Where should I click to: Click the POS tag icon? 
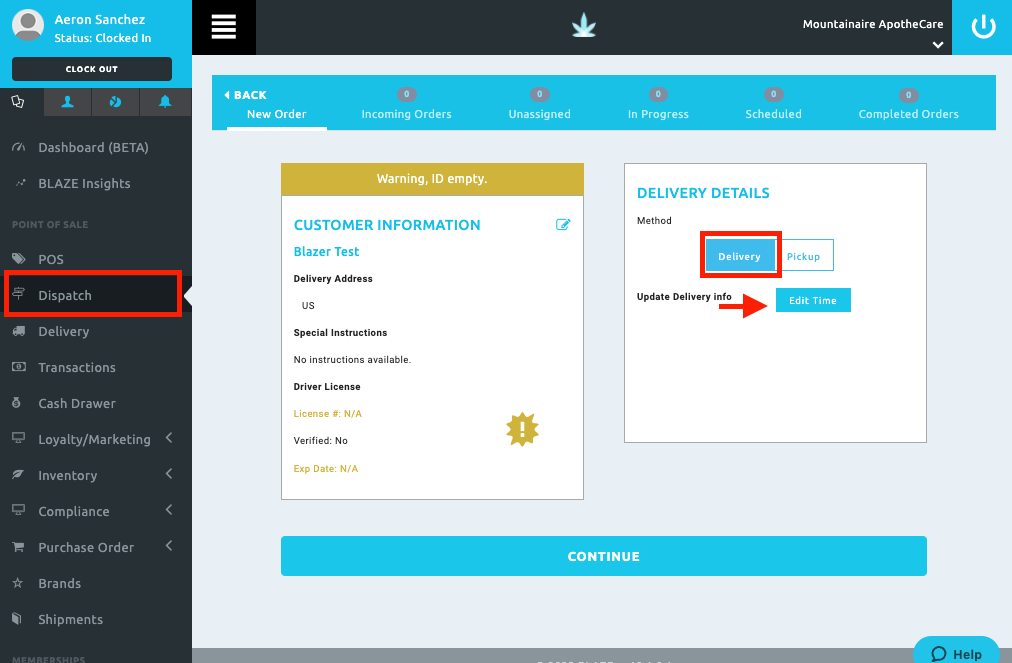click(x=19, y=259)
